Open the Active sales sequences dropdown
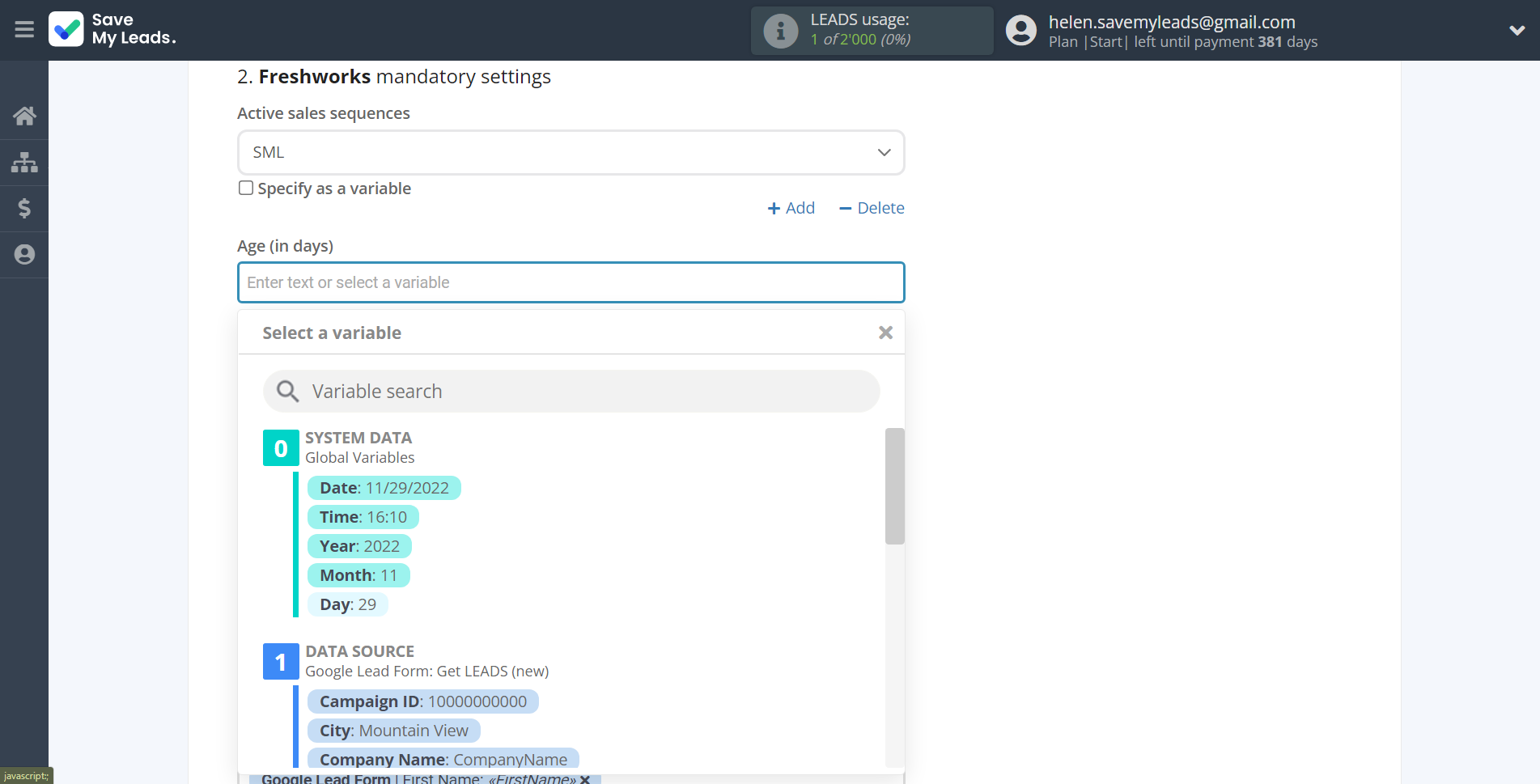 point(571,152)
